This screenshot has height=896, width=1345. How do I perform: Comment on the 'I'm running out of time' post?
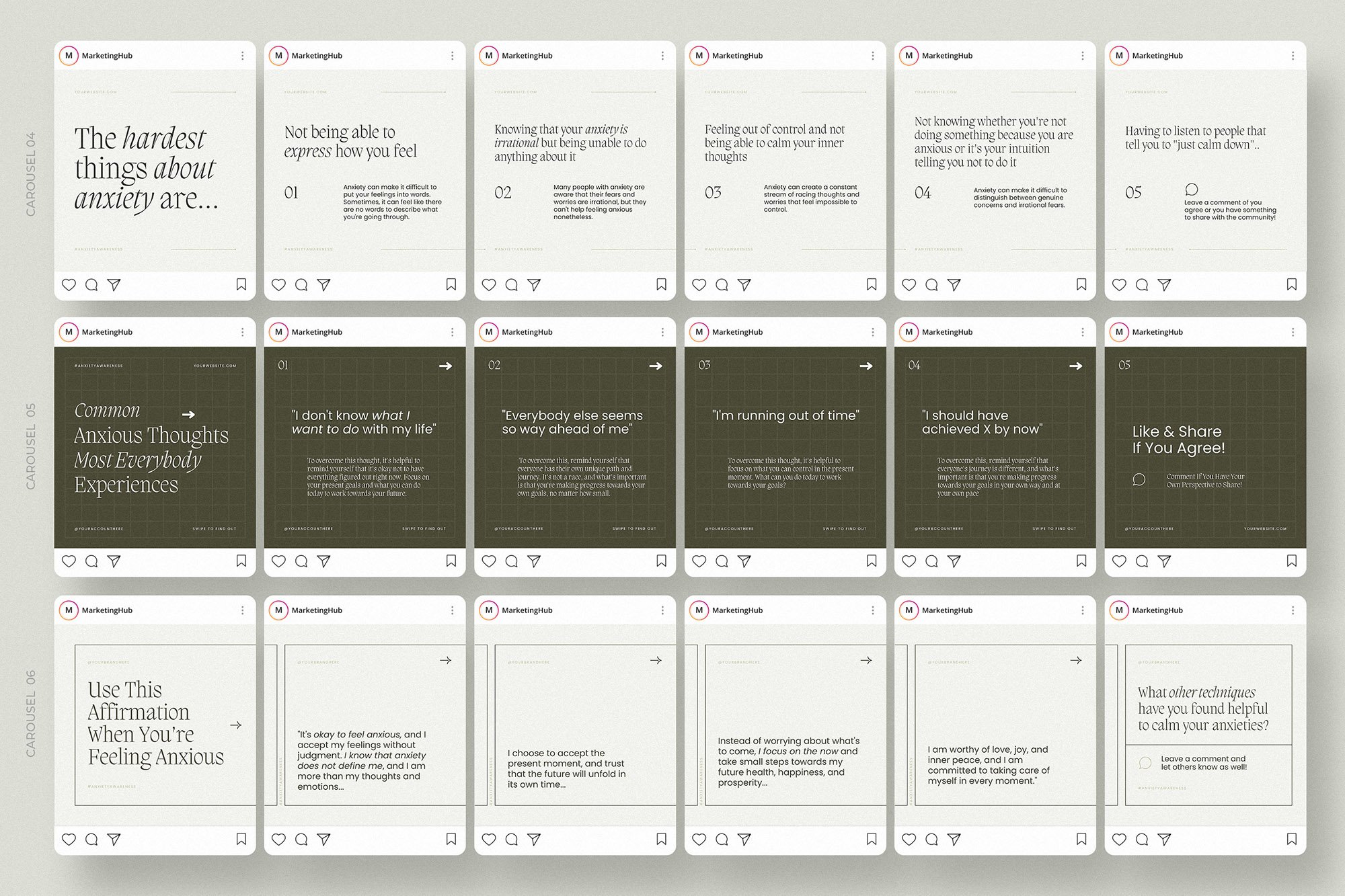point(722,561)
